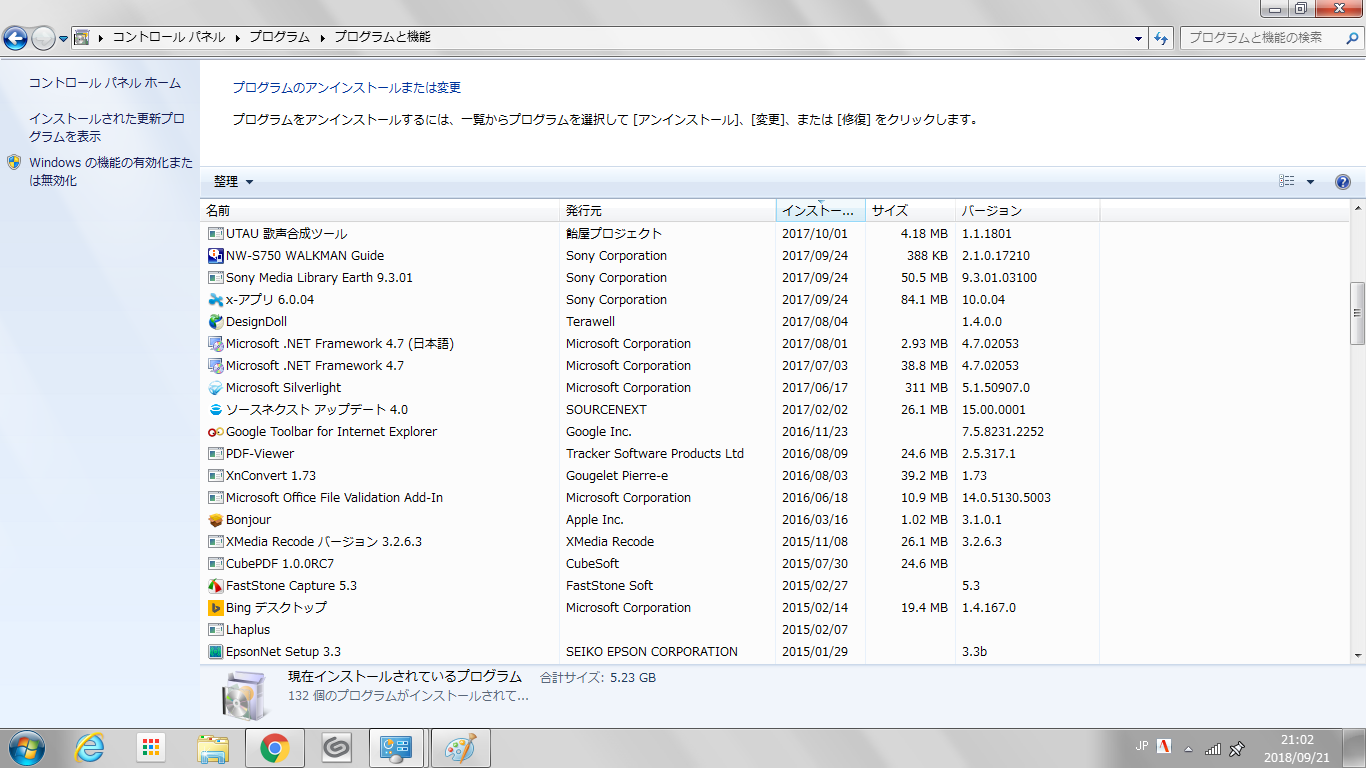This screenshot has width=1366, height=768.
Task: Click the プログラムと機能 breadcrumb segment
Action: point(382,38)
